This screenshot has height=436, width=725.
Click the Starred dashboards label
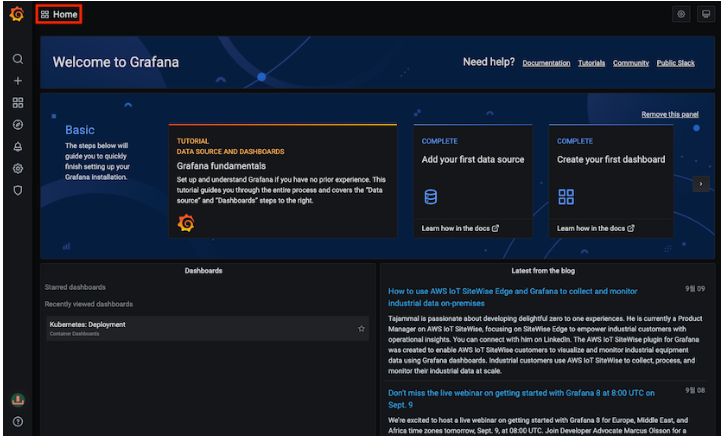[75, 287]
